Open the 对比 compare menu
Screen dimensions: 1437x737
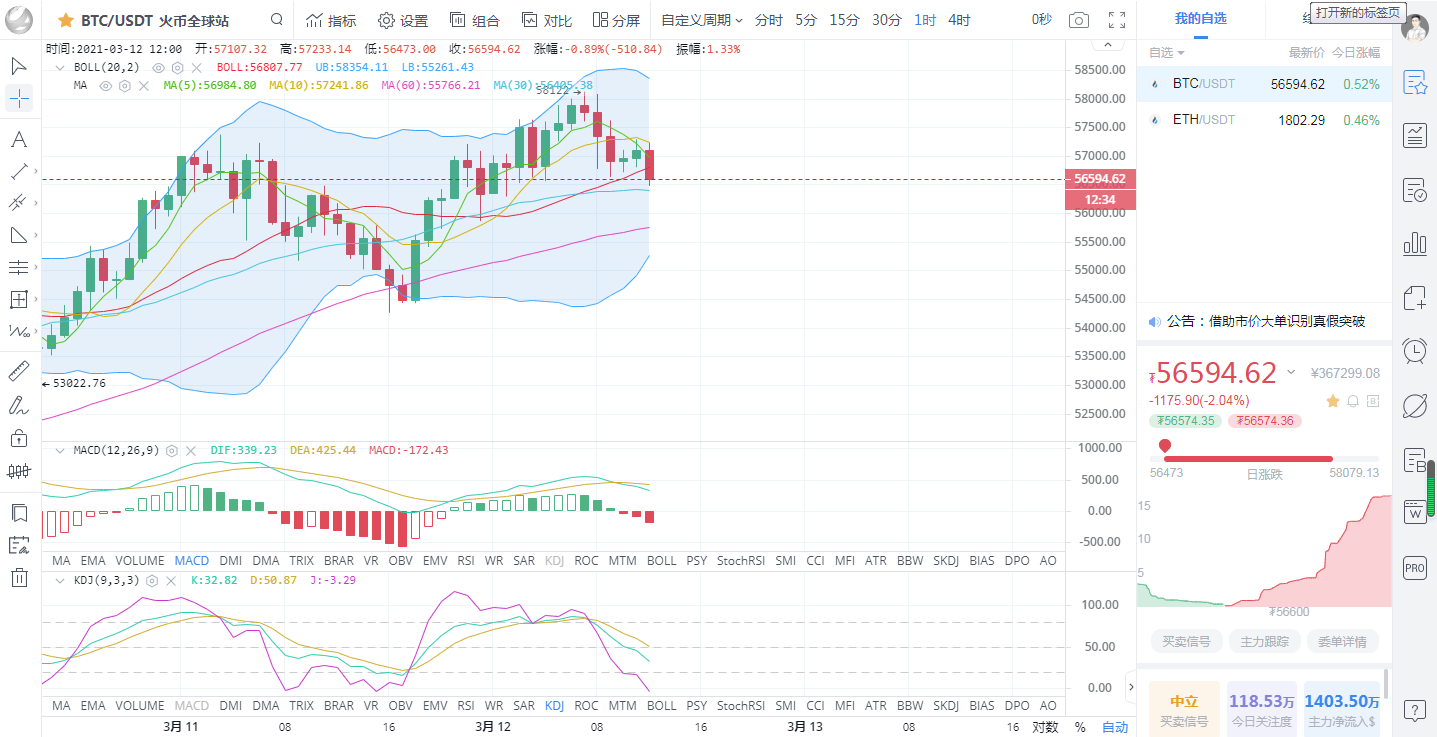pyautogui.click(x=547, y=20)
